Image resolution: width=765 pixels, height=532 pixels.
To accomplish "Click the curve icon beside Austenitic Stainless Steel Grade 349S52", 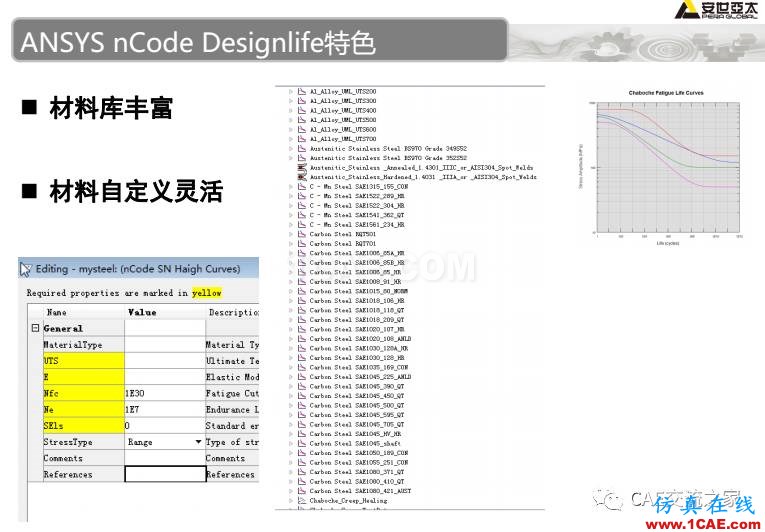I will pos(302,148).
